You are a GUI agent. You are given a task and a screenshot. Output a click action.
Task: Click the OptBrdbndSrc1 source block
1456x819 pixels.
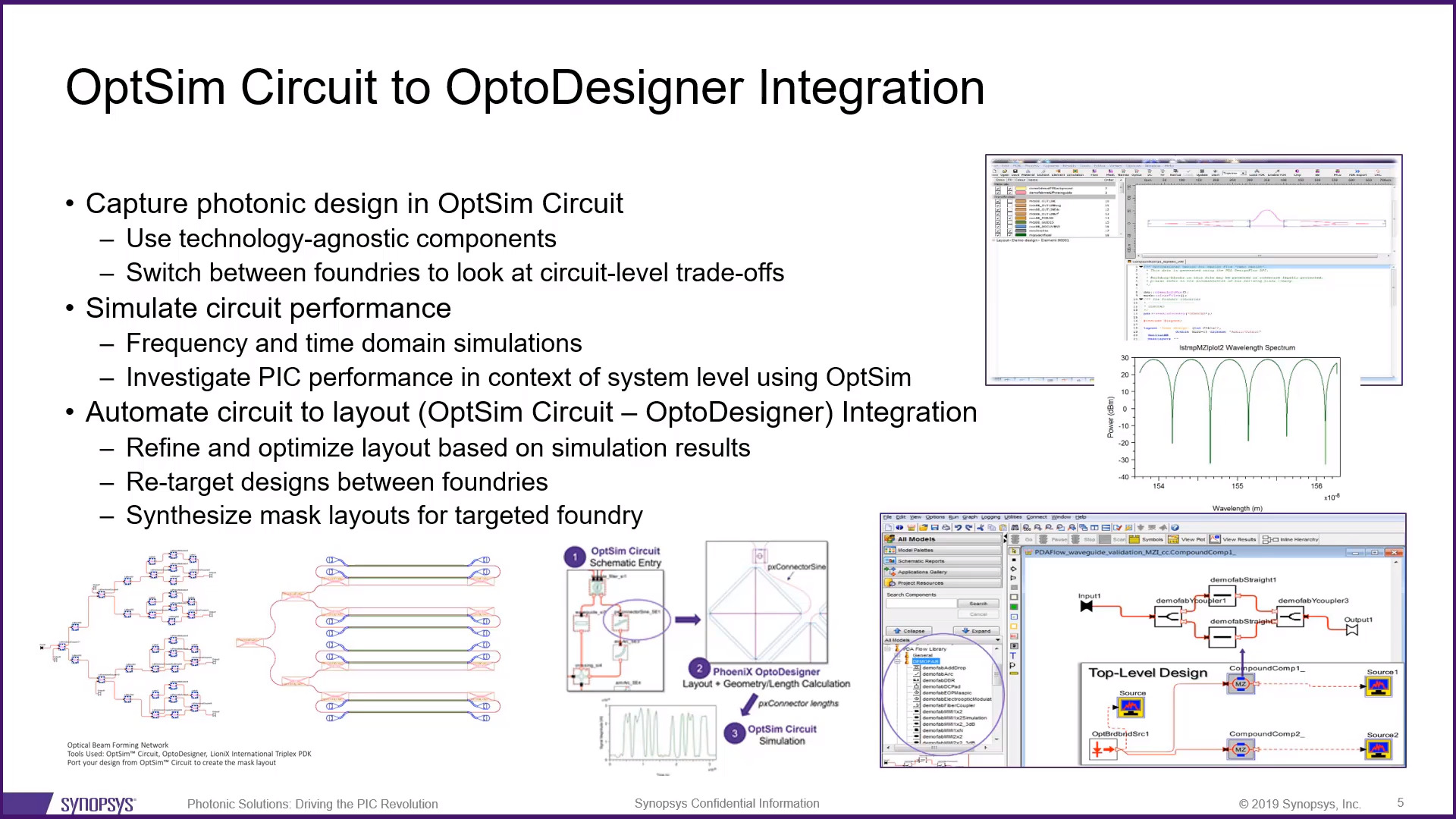1102,749
